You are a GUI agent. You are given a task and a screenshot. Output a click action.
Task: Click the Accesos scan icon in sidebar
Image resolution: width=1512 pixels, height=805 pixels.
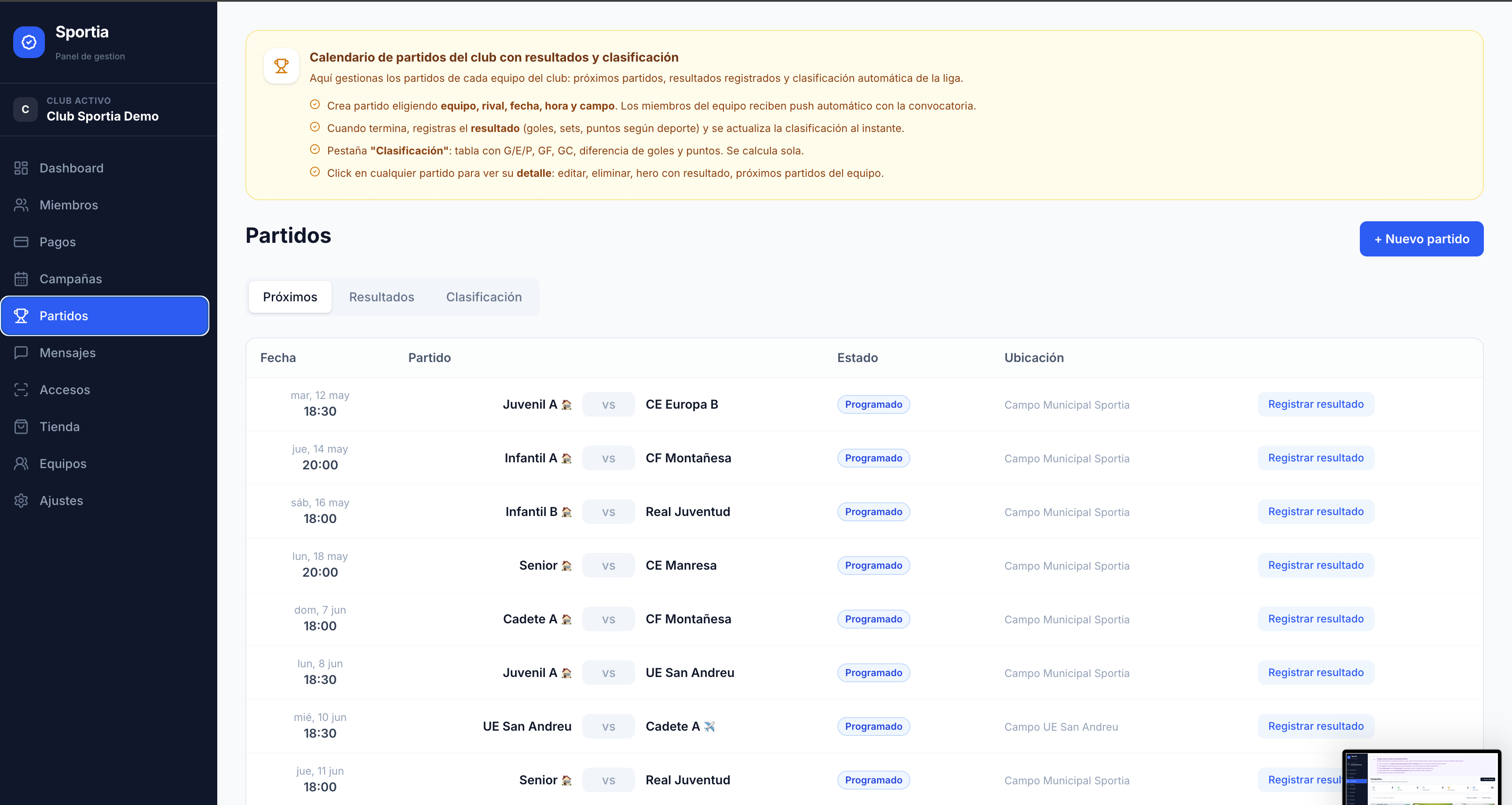[x=21, y=390]
